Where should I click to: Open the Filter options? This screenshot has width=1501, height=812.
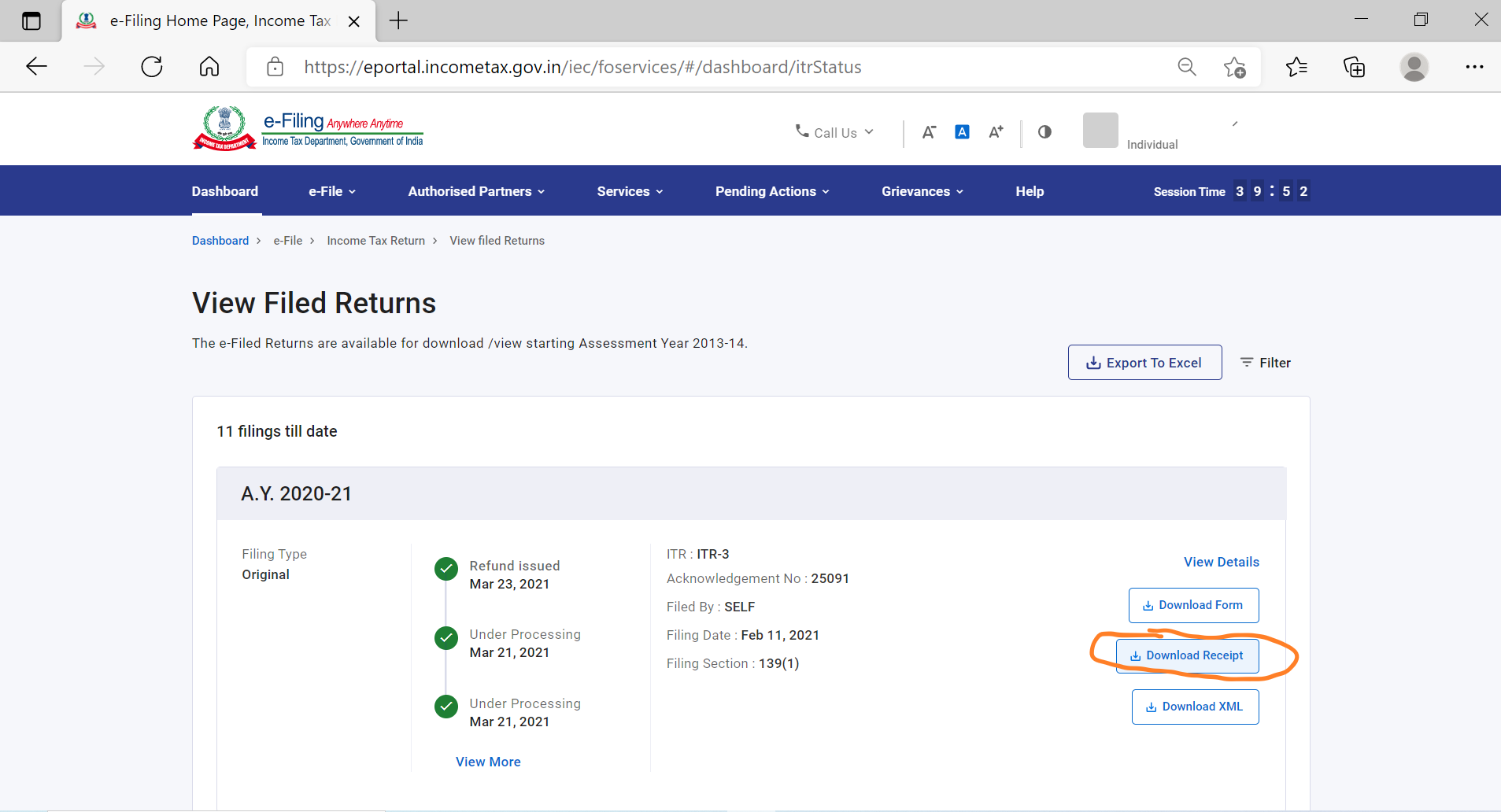(x=1266, y=363)
